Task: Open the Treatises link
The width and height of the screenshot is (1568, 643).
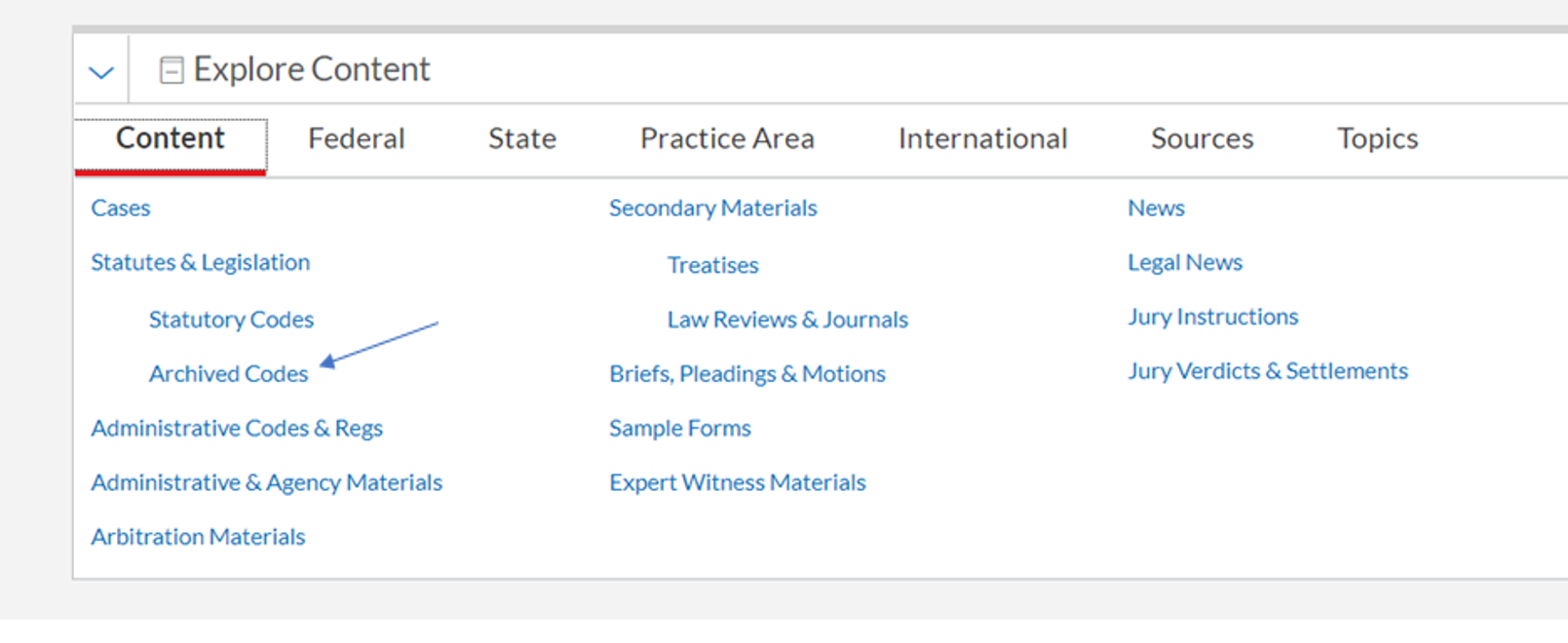Action: (x=712, y=264)
